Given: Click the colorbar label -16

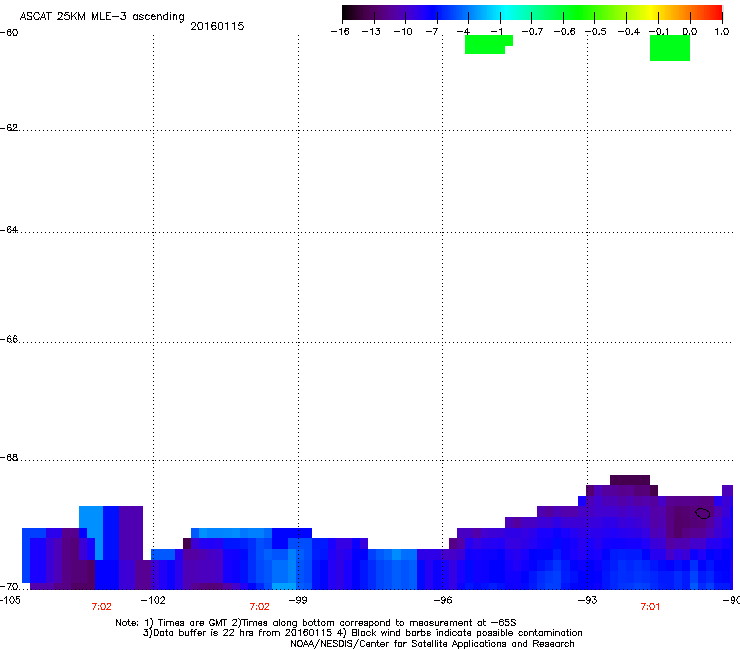Looking at the screenshot, I should click(x=340, y=32).
